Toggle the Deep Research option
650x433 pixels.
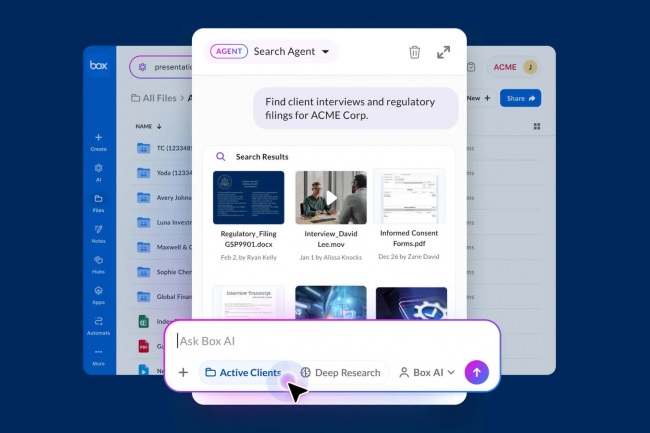pos(340,373)
